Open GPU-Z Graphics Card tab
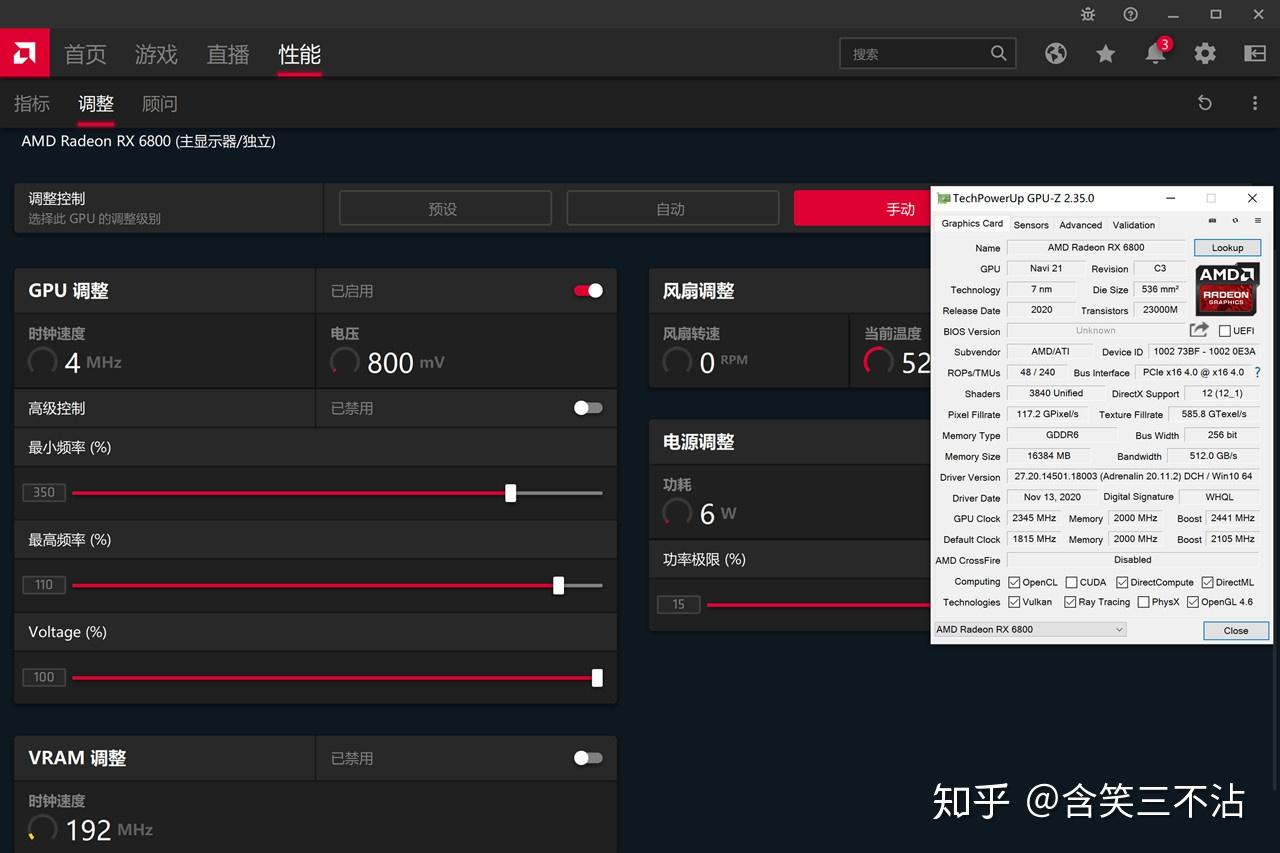This screenshot has width=1280, height=853. [x=972, y=224]
